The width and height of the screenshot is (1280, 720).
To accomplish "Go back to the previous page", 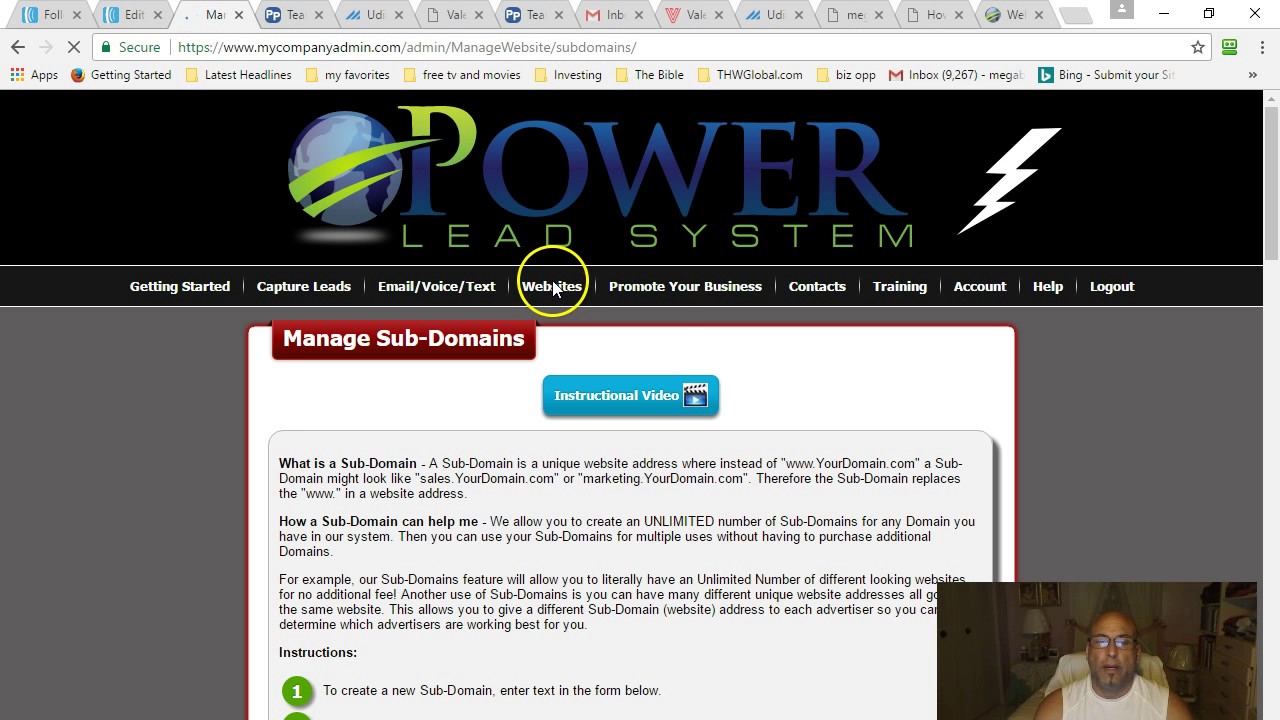I will pos(17,47).
